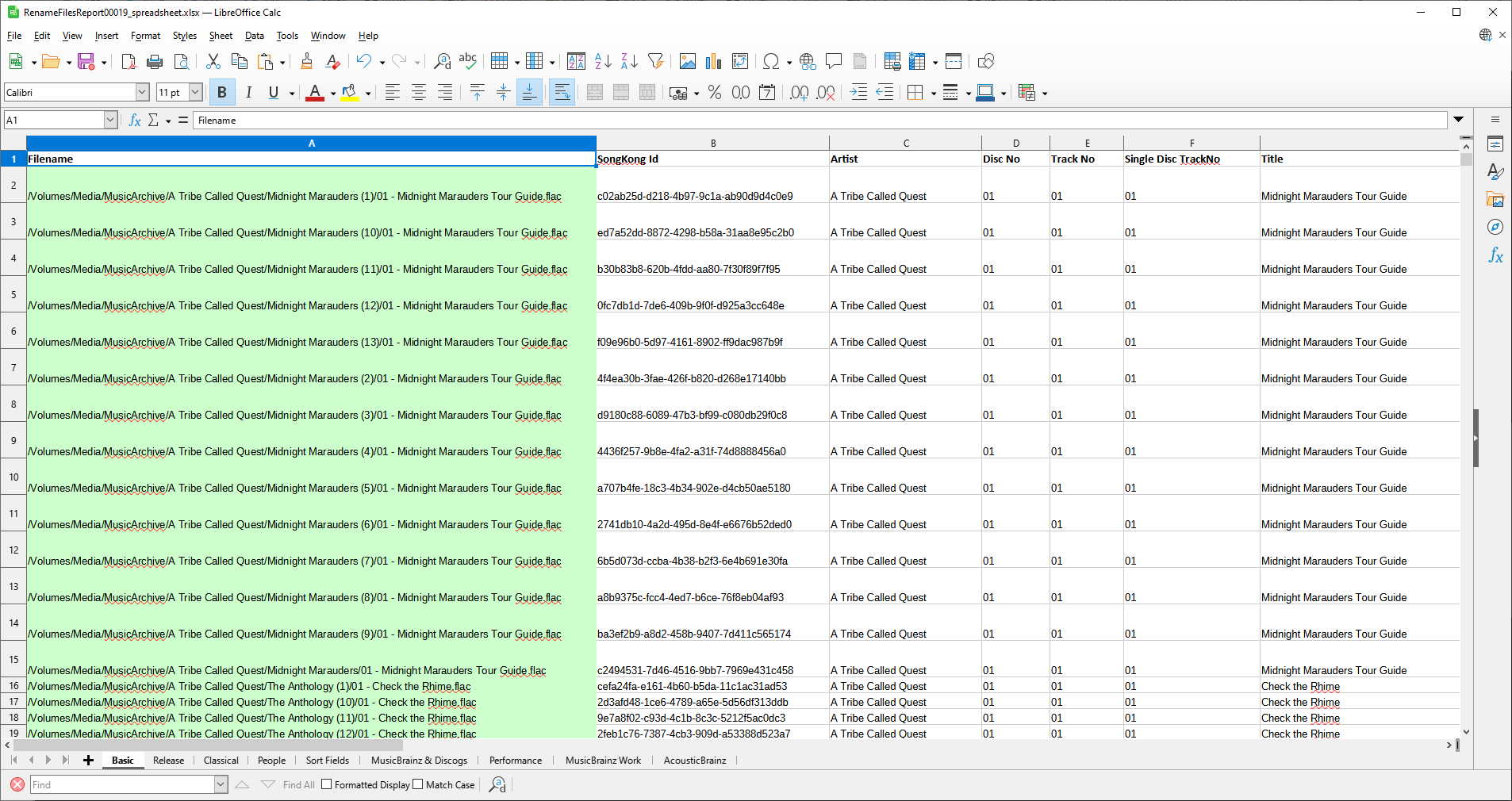Open Font Name dropdown

142,93
